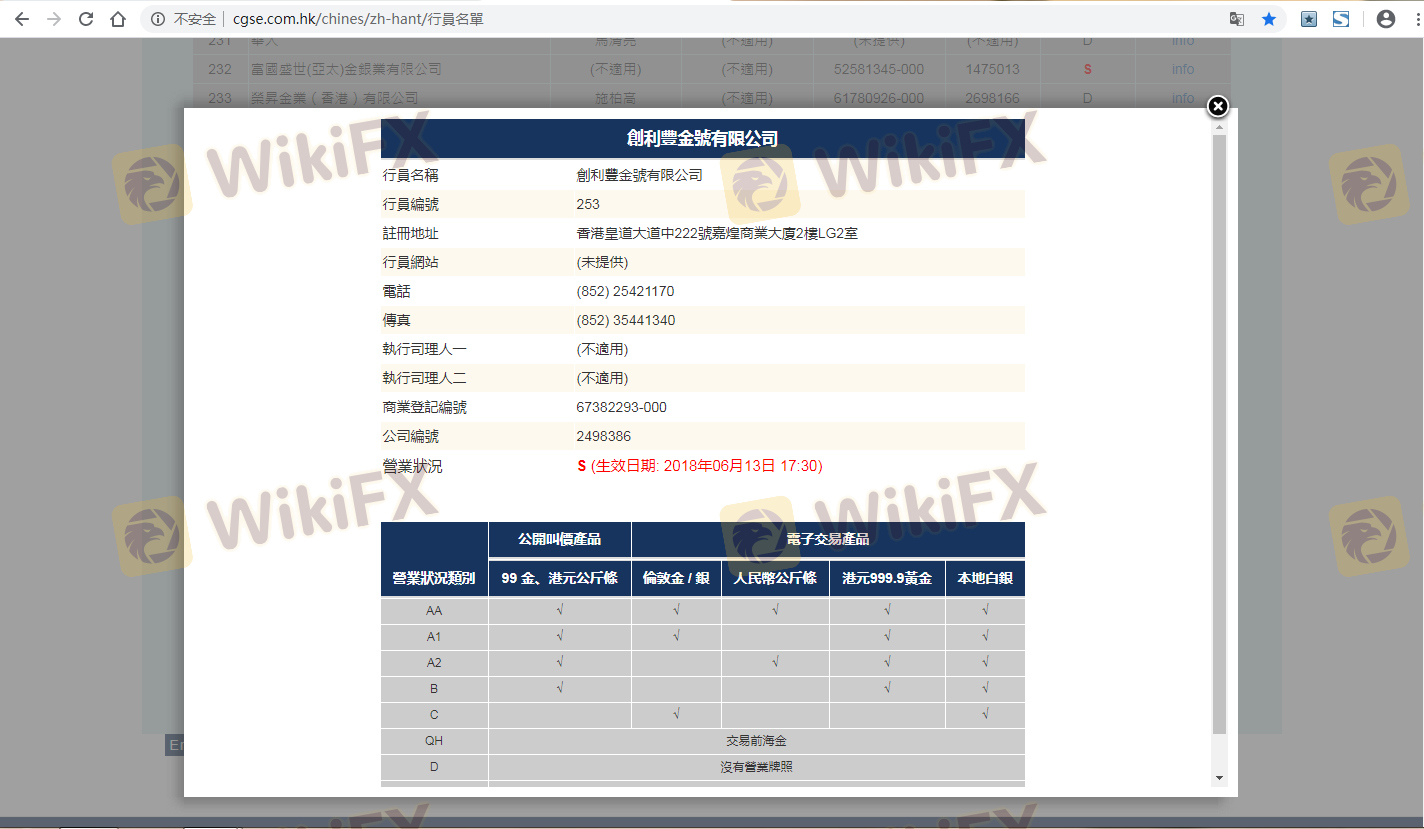The width and height of the screenshot is (1424, 829).
Task: Click the 倫敦金 / 銀 column header
Action: [x=676, y=578]
